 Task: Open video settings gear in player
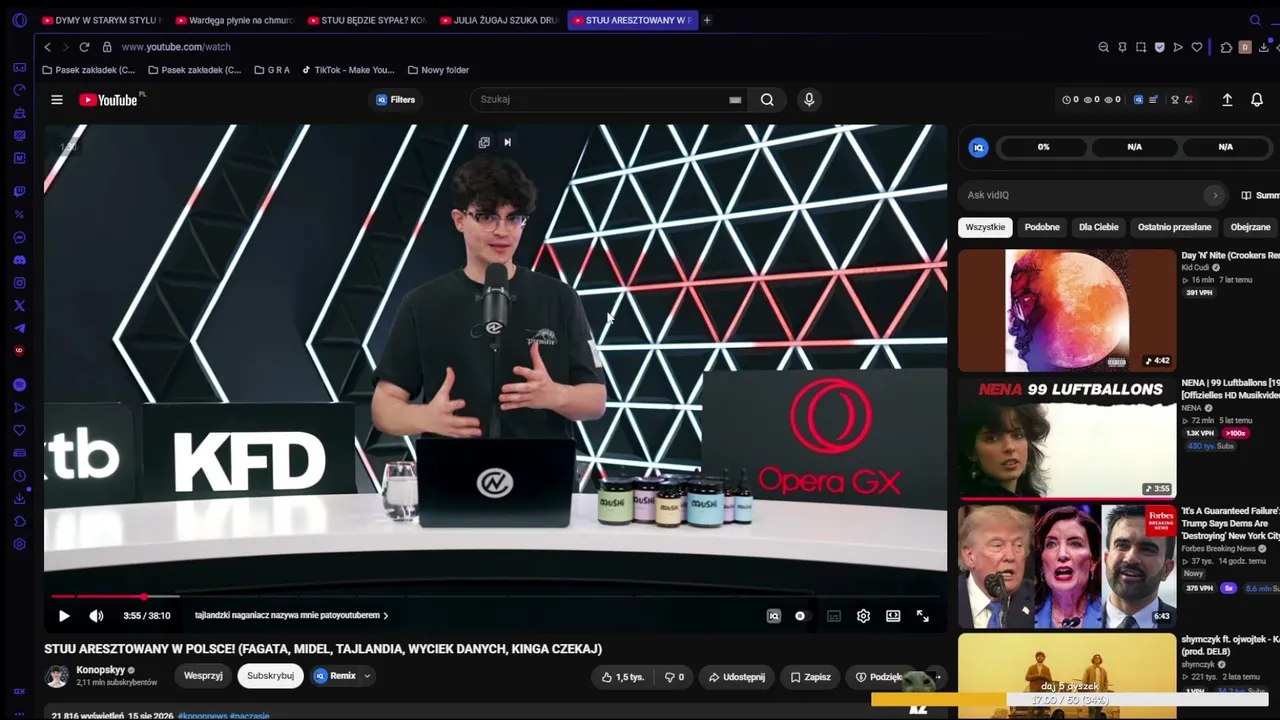click(x=863, y=616)
